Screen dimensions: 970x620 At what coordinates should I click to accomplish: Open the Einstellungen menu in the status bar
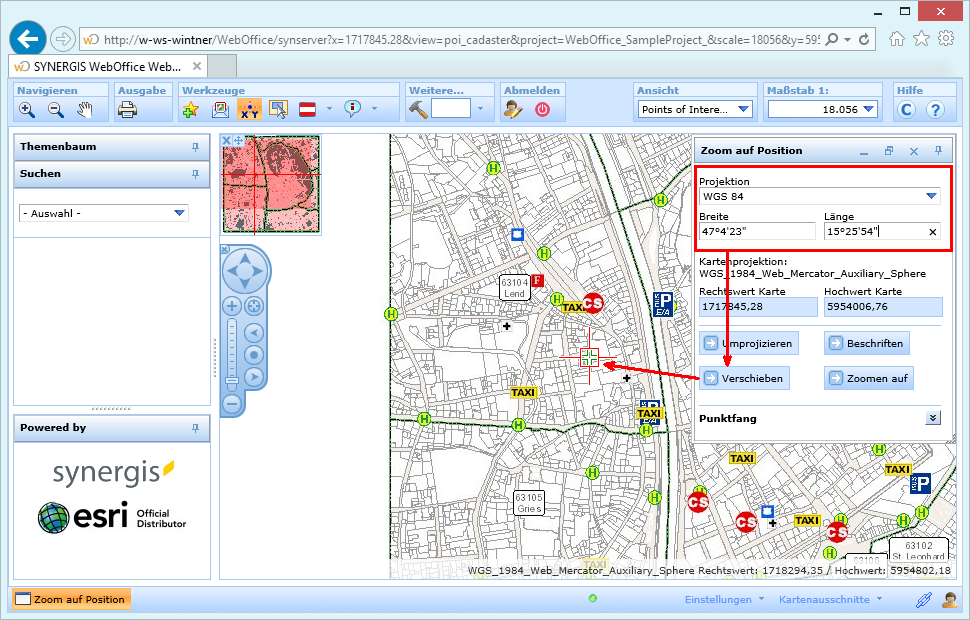(x=720, y=599)
